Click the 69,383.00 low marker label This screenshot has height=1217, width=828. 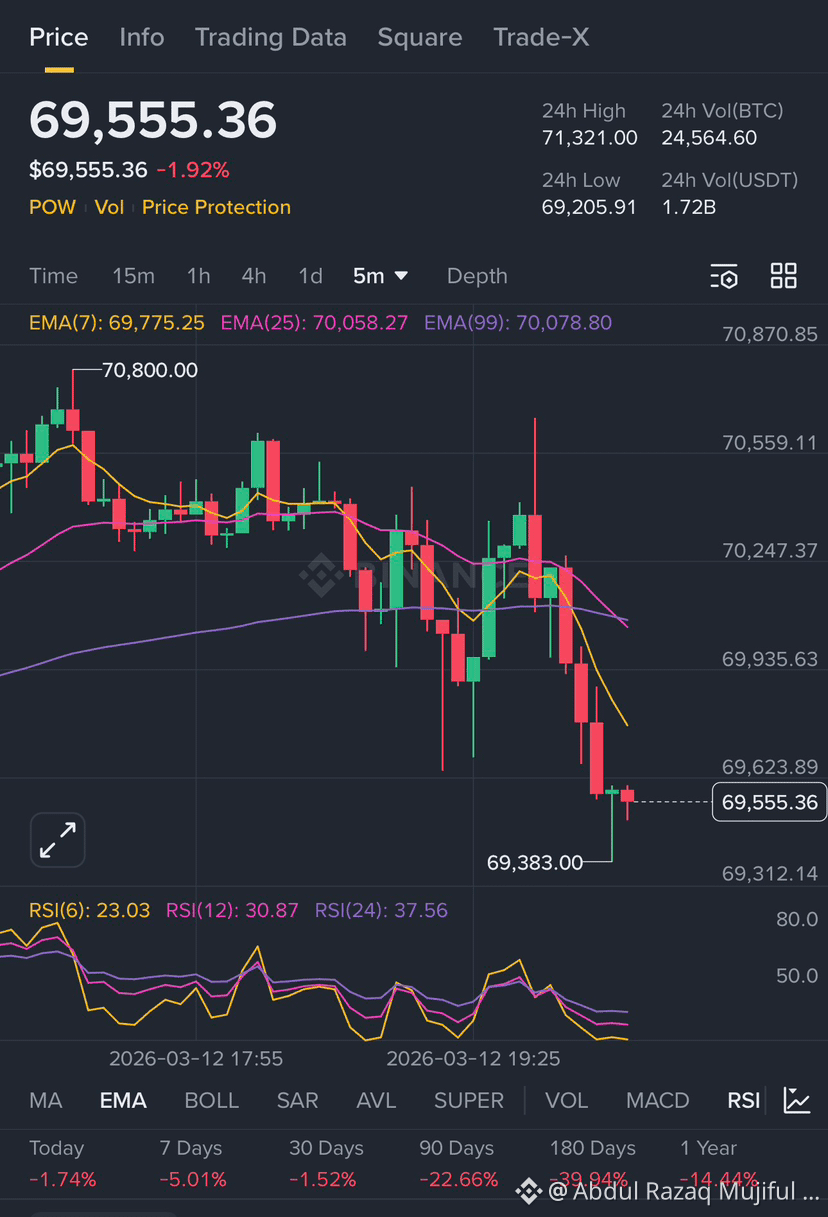click(535, 862)
